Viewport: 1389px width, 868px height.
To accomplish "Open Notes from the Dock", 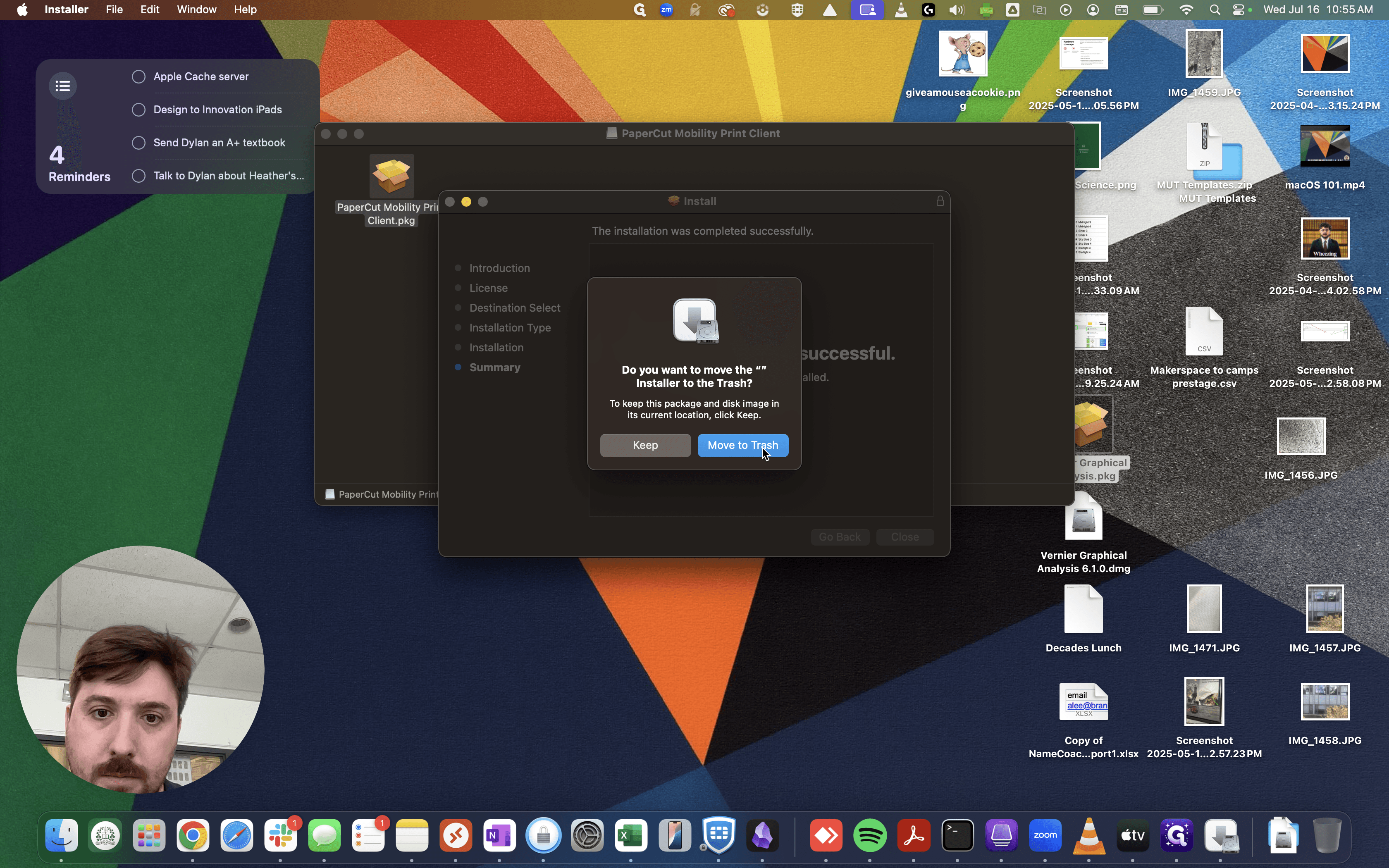I will pos(413,835).
